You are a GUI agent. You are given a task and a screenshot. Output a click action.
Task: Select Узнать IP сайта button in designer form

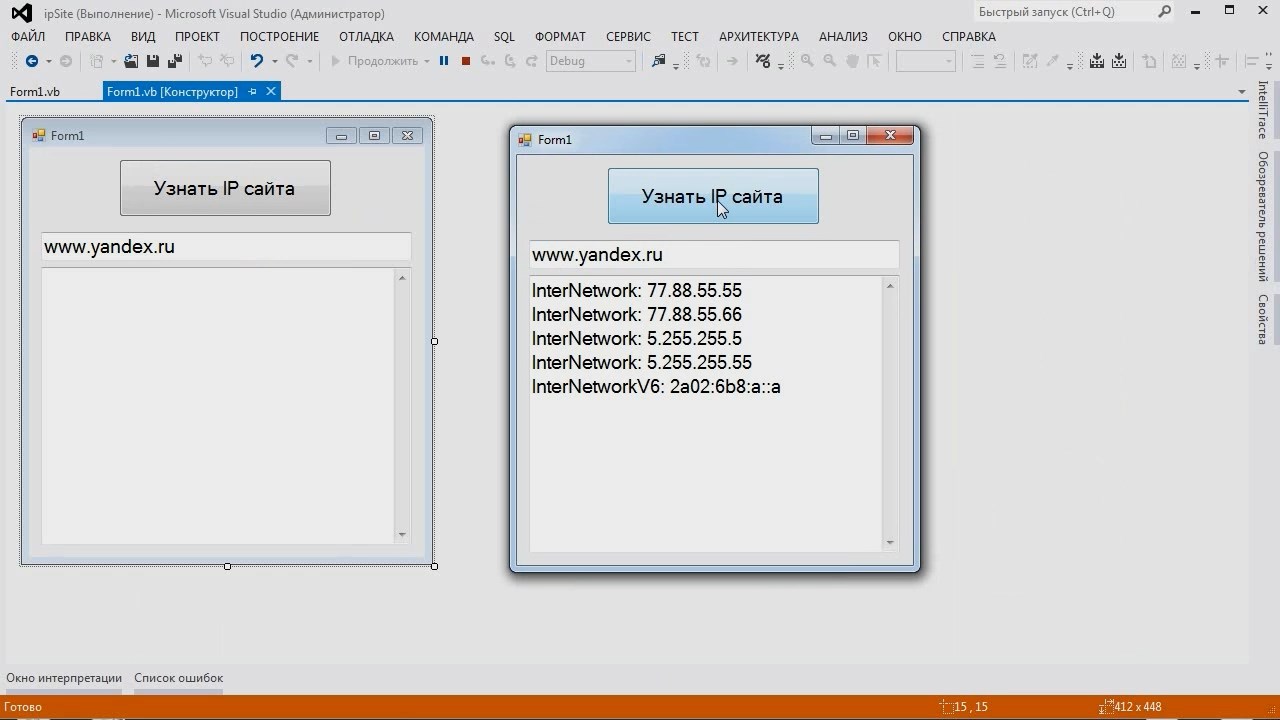(225, 188)
